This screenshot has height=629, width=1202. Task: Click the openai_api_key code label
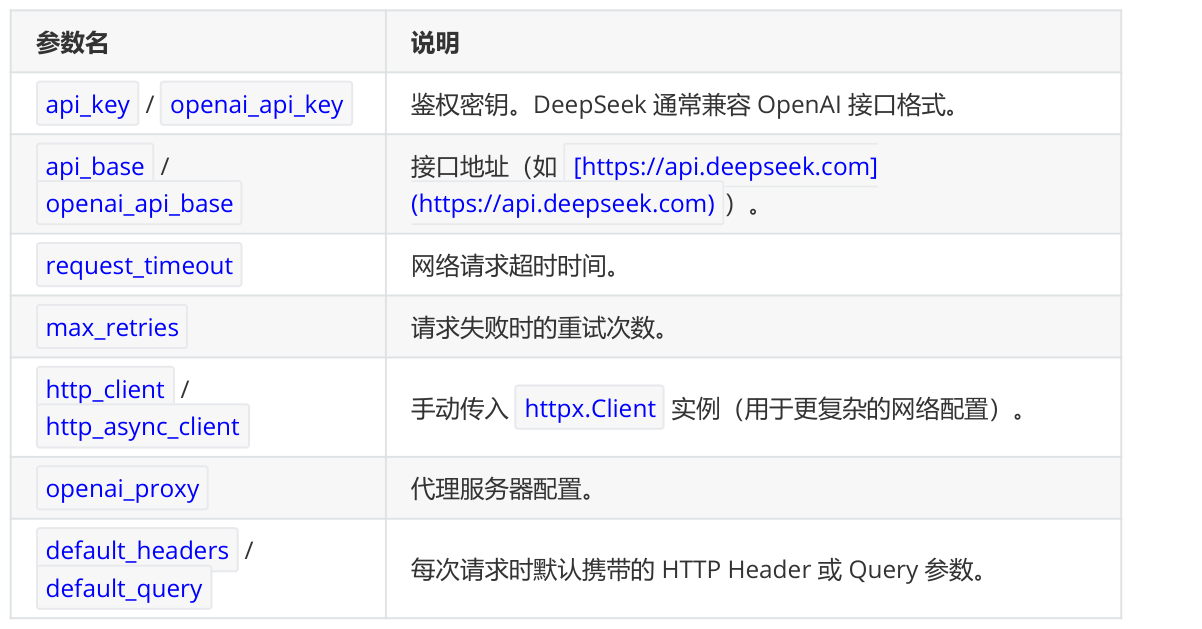[x=257, y=105]
